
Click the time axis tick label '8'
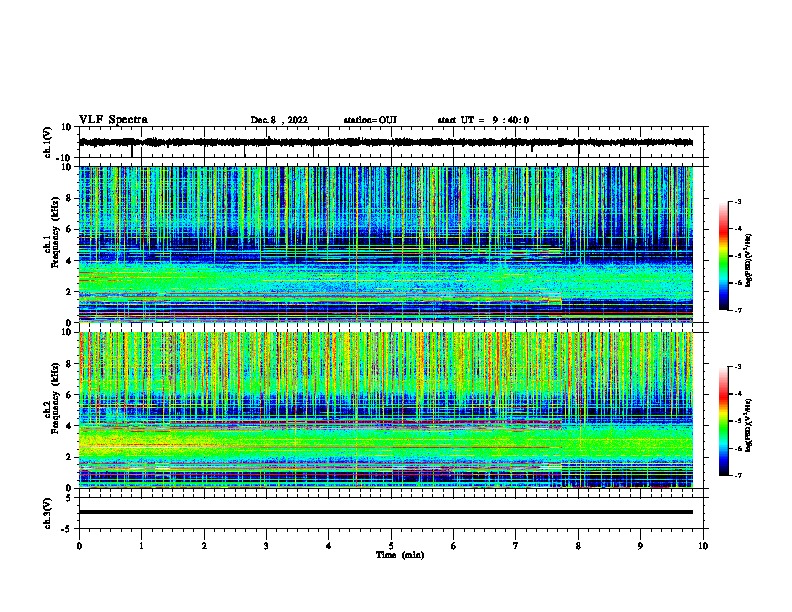pyautogui.click(x=578, y=545)
